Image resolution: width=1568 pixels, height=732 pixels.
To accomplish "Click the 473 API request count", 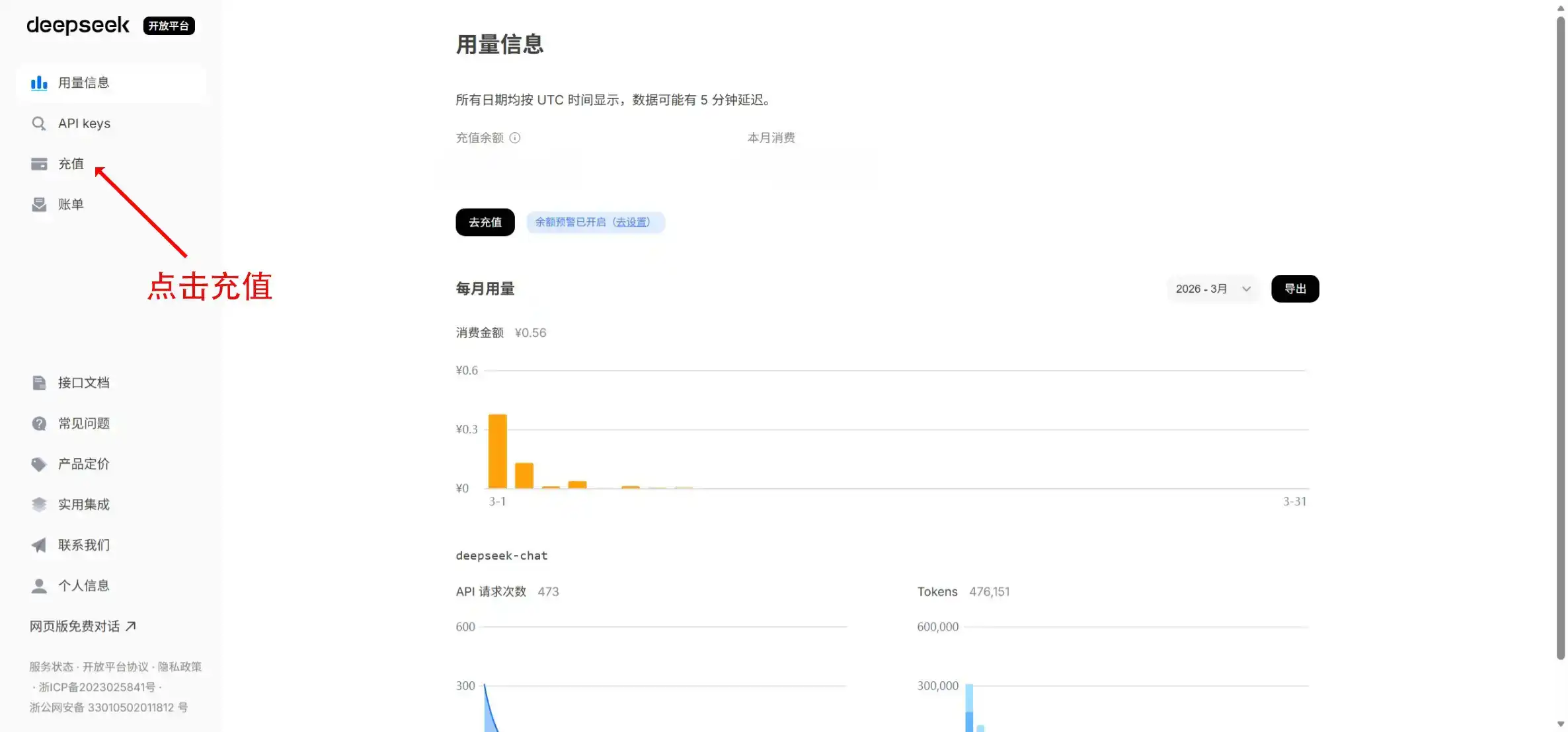I will click(548, 592).
